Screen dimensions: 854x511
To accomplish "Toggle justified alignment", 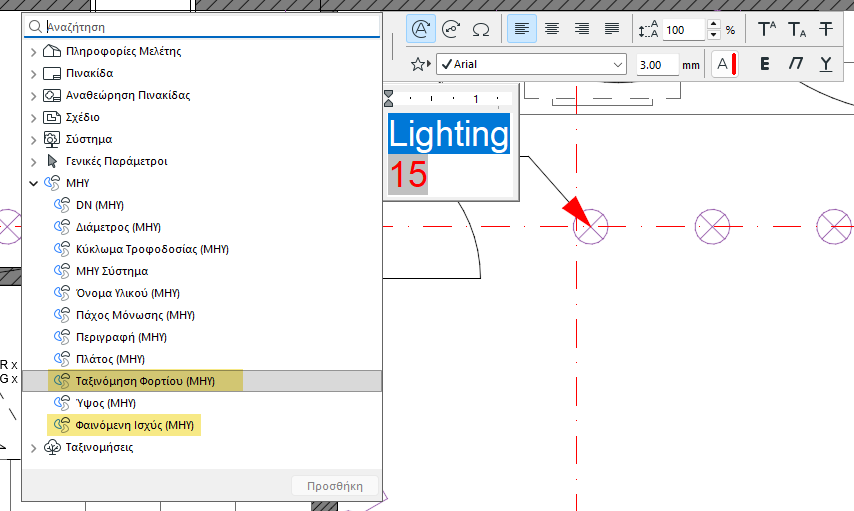I will 612,29.
